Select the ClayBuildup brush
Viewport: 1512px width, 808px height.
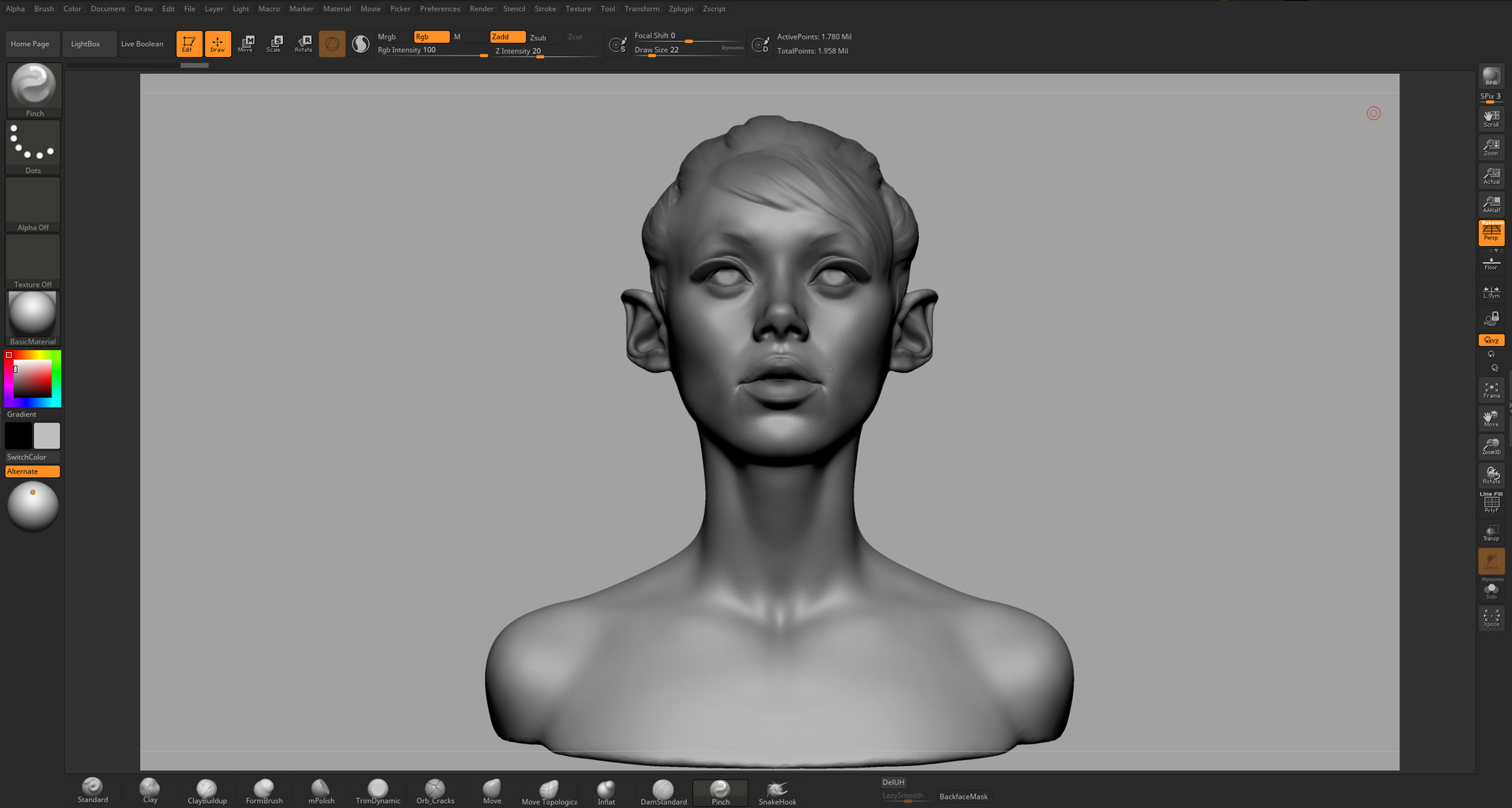[207, 790]
